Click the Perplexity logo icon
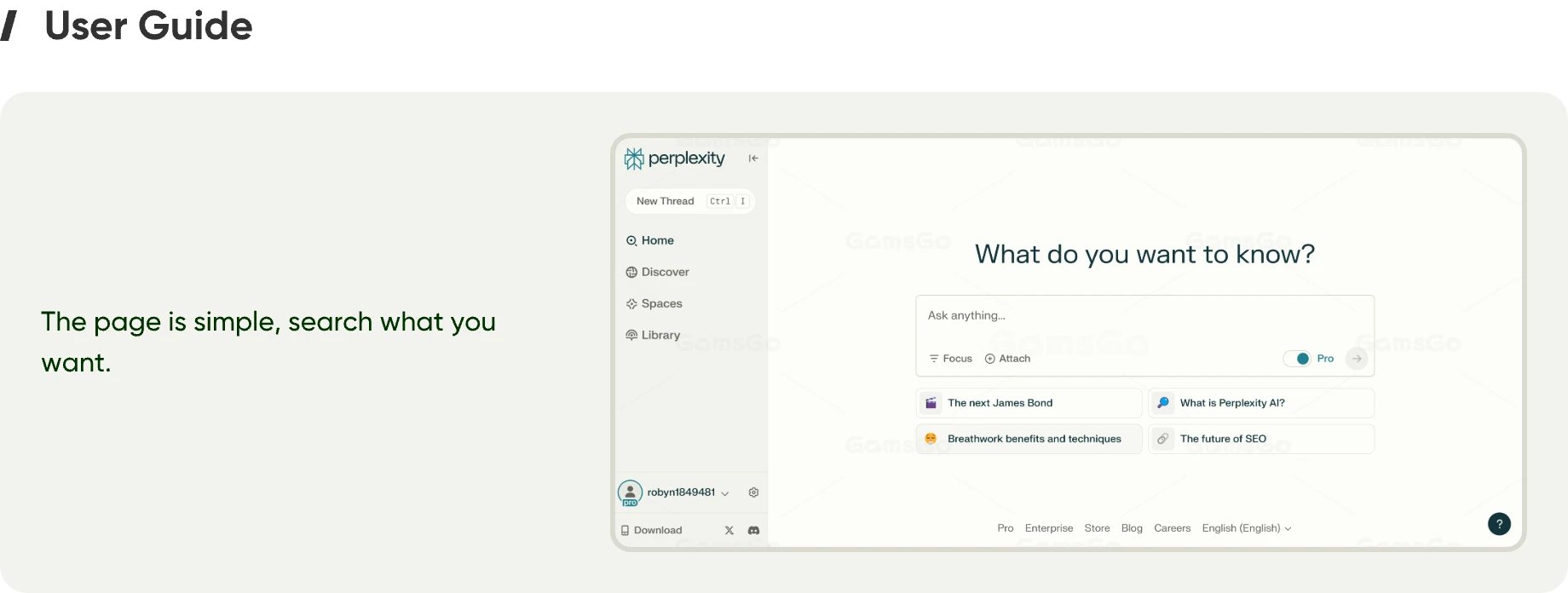The image size is (1568, 593). (x=634, y=158)
